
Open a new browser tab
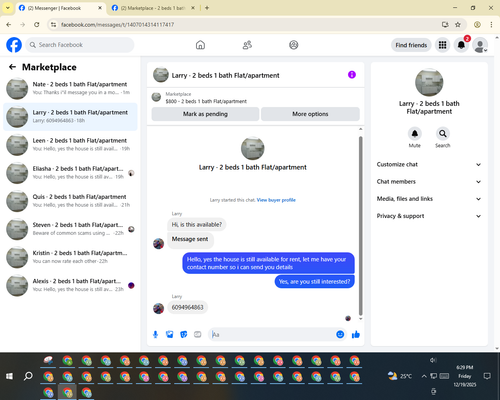207,8
